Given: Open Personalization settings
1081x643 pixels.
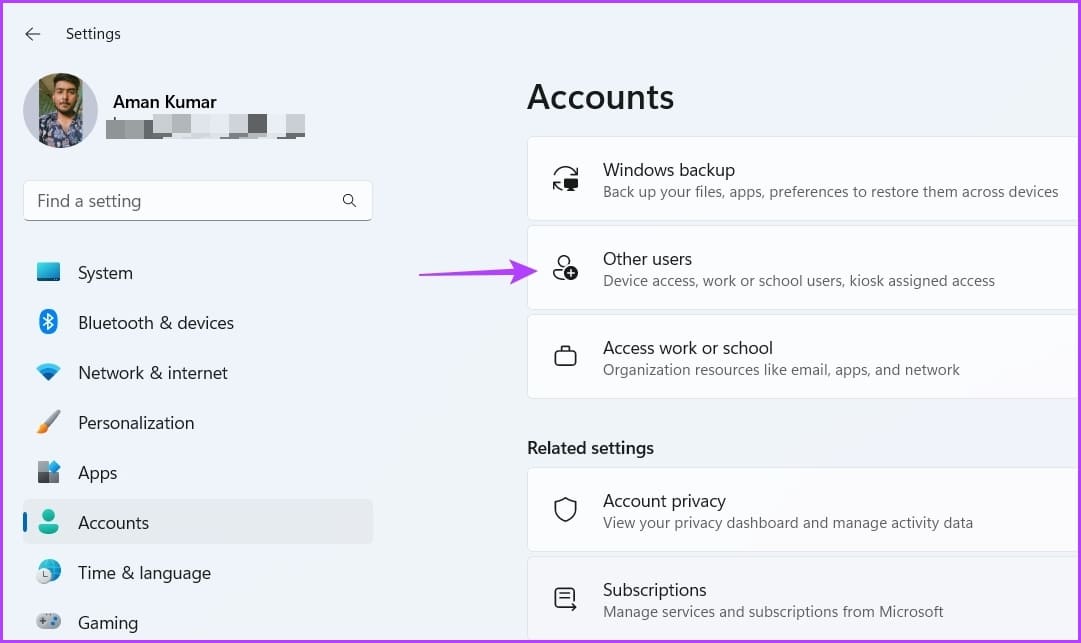Looking at the screenshot, I should (137, 422).
